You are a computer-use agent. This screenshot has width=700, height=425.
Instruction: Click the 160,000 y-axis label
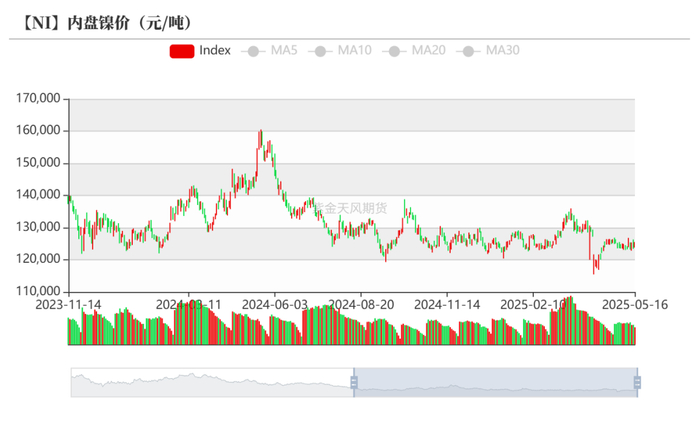[x=38, y=130]
